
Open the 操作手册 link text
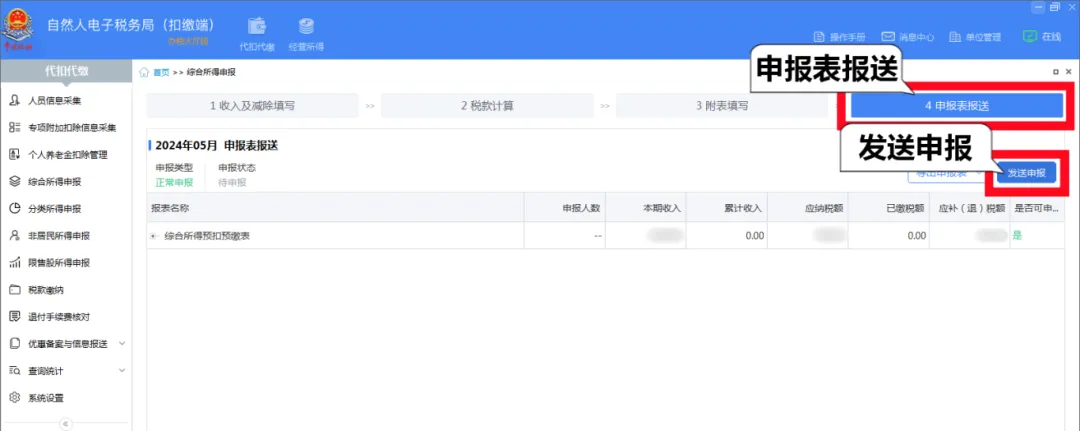(x=847, y=37)
